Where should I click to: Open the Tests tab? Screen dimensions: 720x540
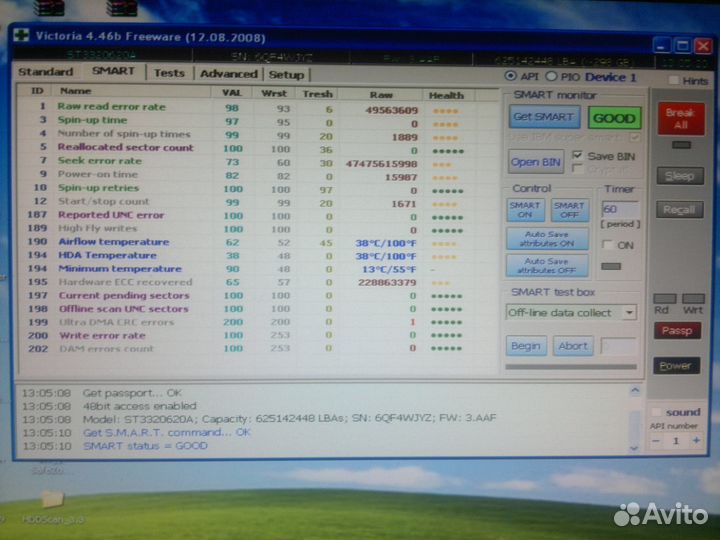(169, 73)
